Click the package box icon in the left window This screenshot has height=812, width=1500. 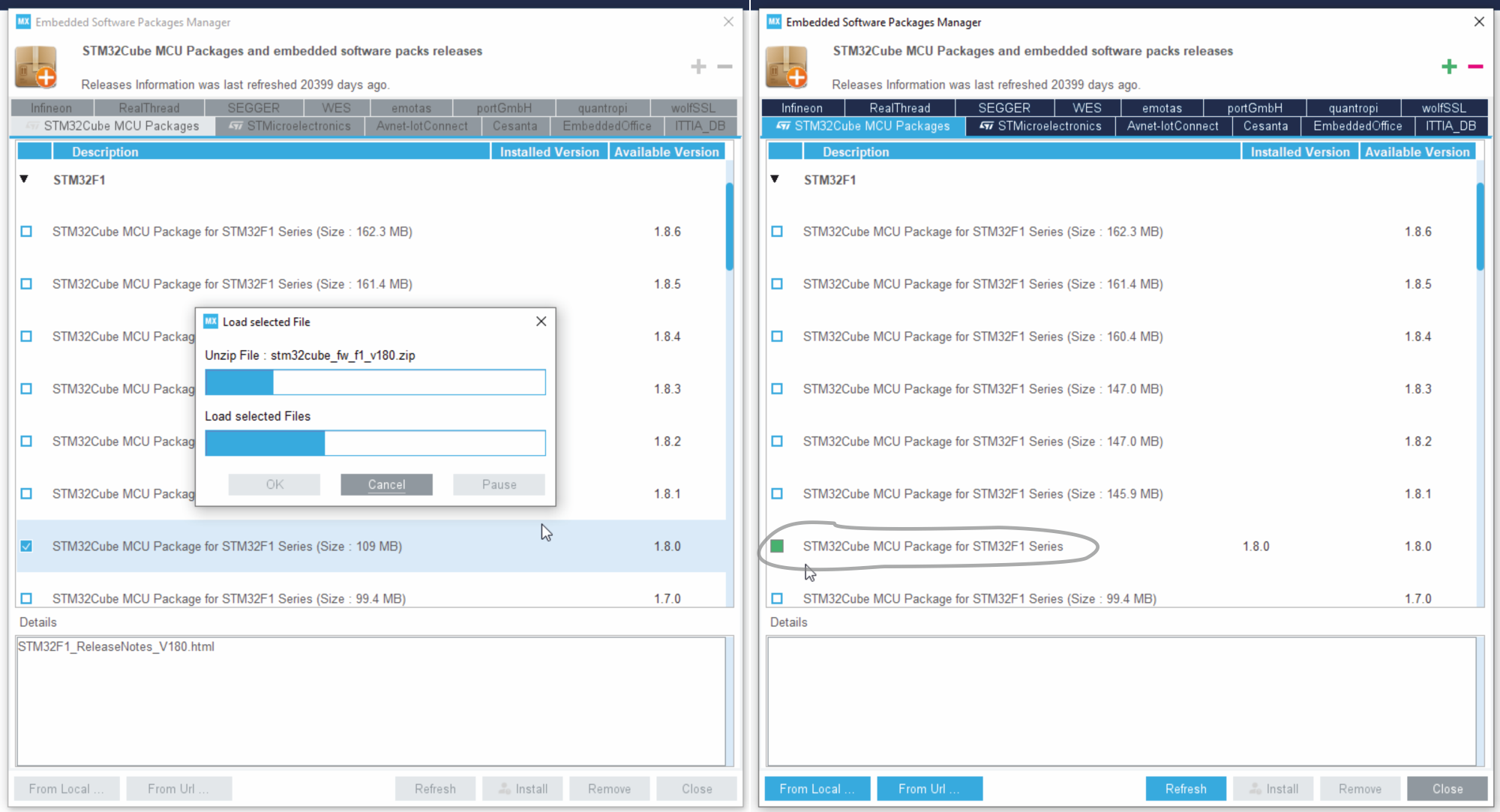(x=36, y=67)
